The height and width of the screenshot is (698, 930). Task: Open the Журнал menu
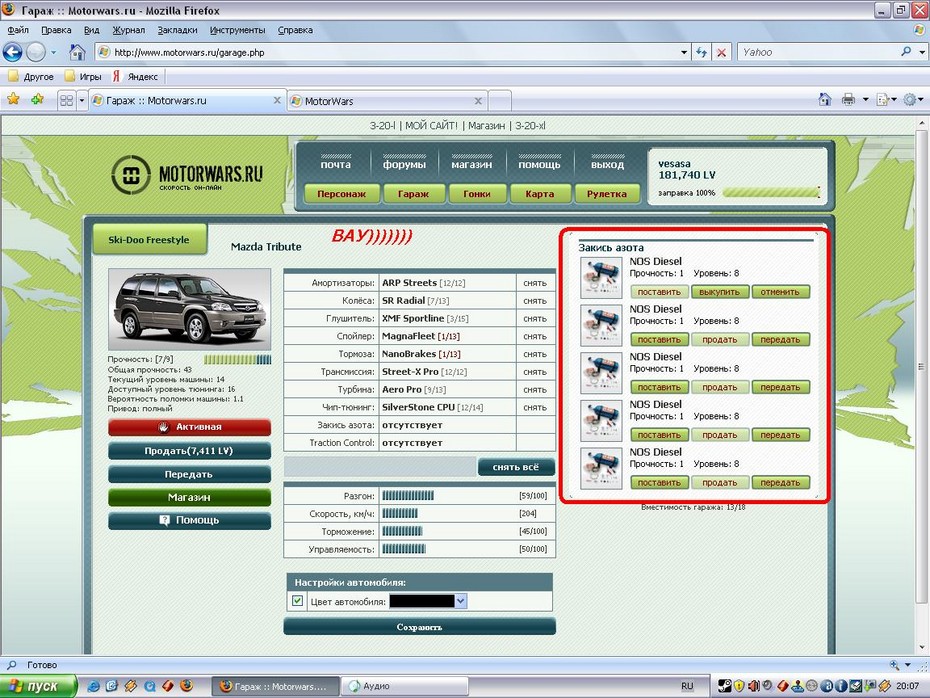pyautogui.click(x=129, y=30)
